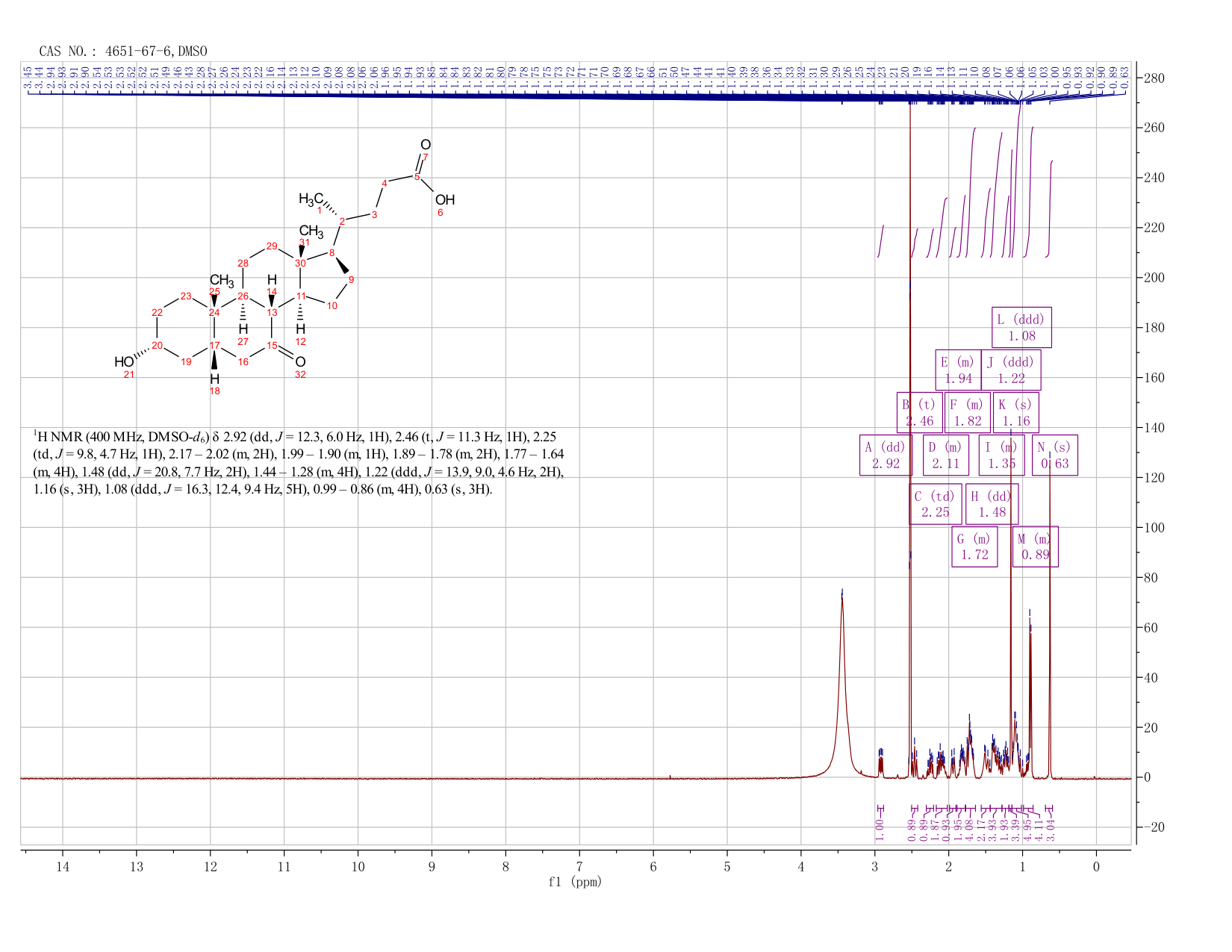Click the methyl singlet peak at 1.16 ppm
The width and height of the screenshot is (1232, 952).
pos(1011,605)
